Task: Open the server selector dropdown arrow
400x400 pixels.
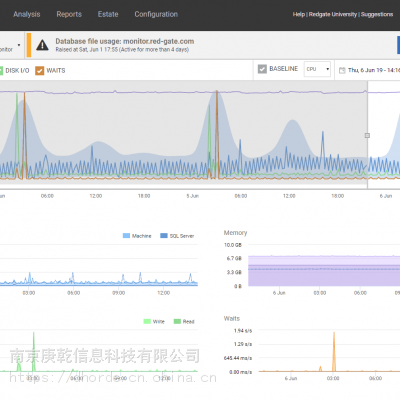Action: pos(19,45)
